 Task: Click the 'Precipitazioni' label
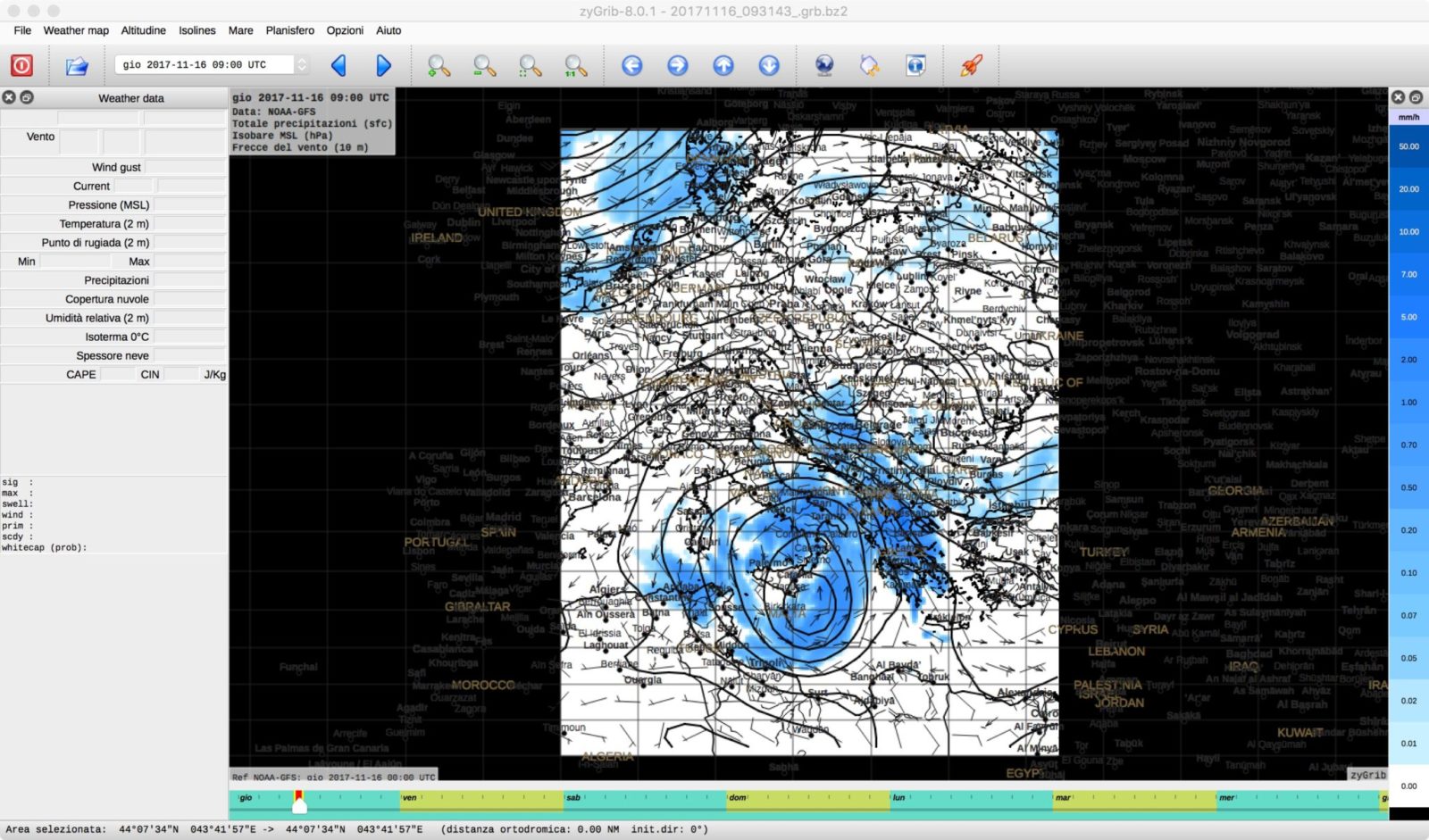(x=117, y=279)
